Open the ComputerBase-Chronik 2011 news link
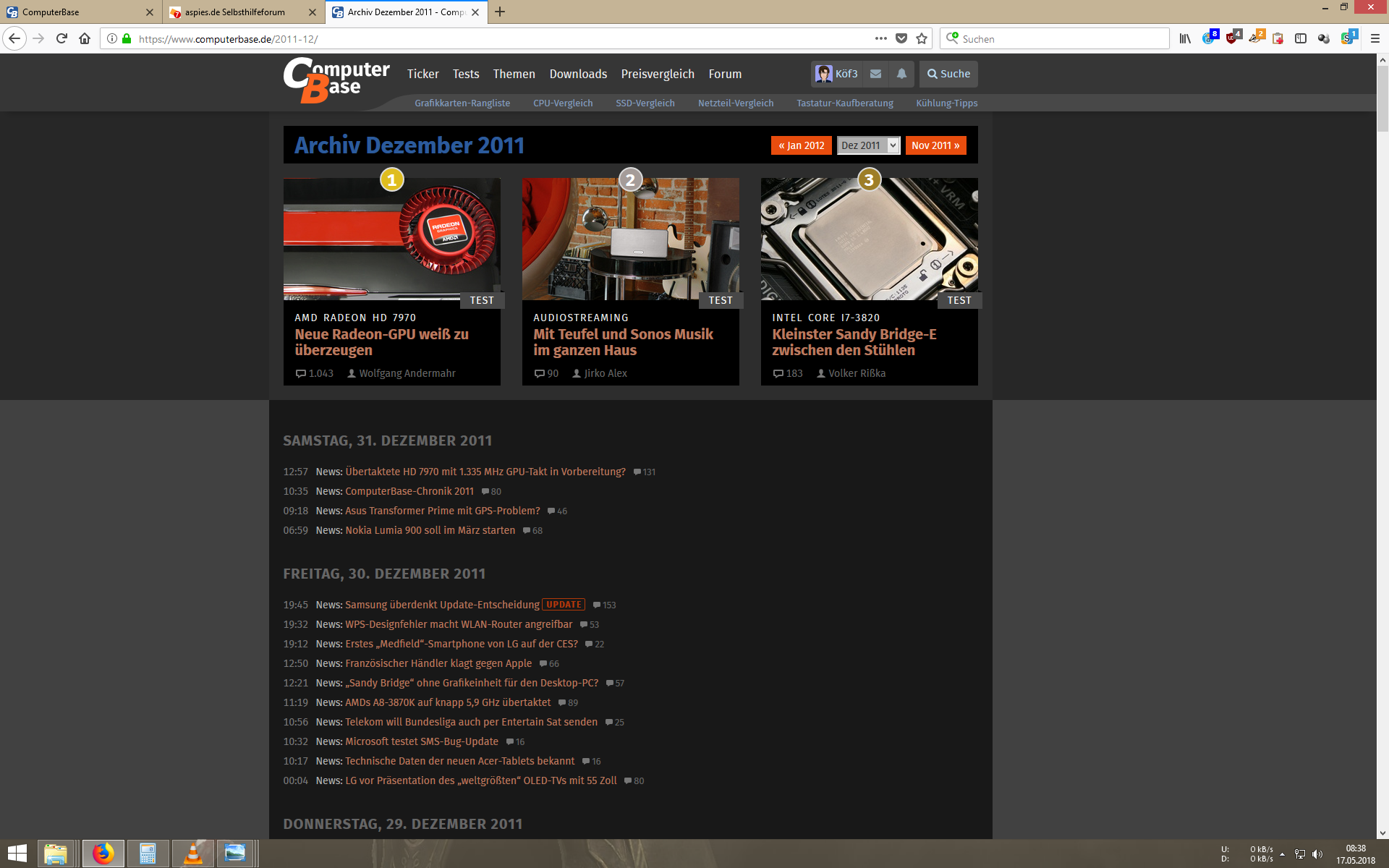The height and width of the screenshot is (868, 1389). (x=409, y=491)
